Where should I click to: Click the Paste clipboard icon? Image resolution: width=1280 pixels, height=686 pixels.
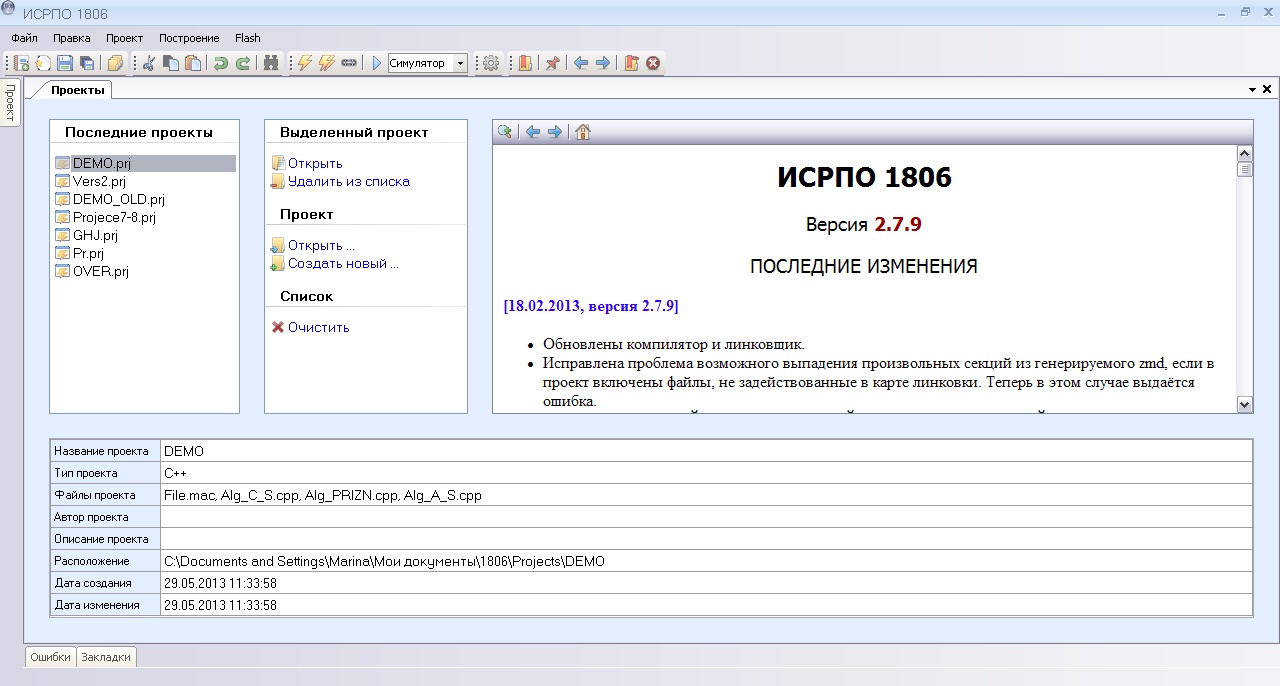pyautogui.click(x=193, y=63)
